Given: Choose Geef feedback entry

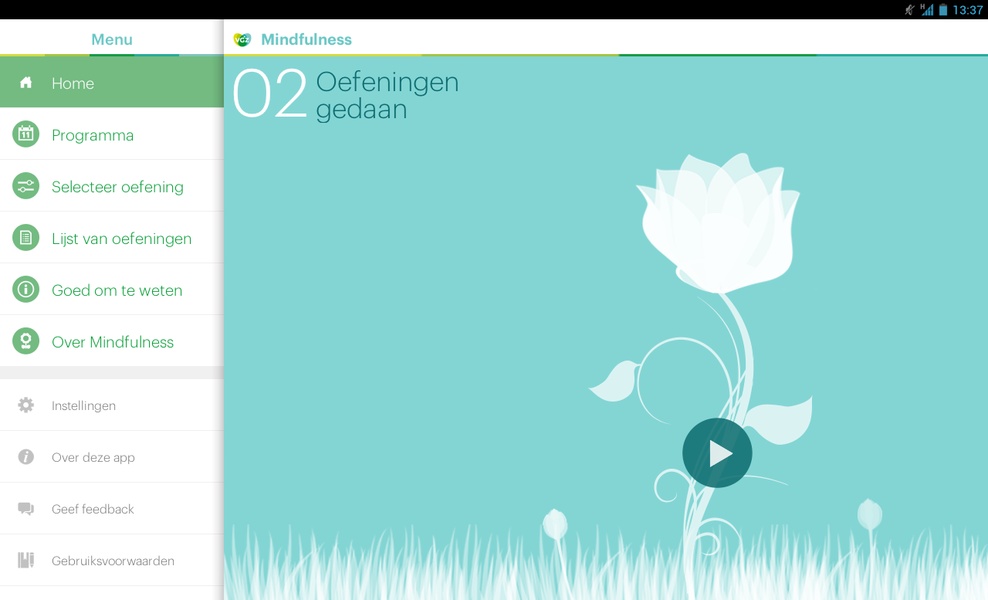Looking at the screenshot, I should point(112,509).
